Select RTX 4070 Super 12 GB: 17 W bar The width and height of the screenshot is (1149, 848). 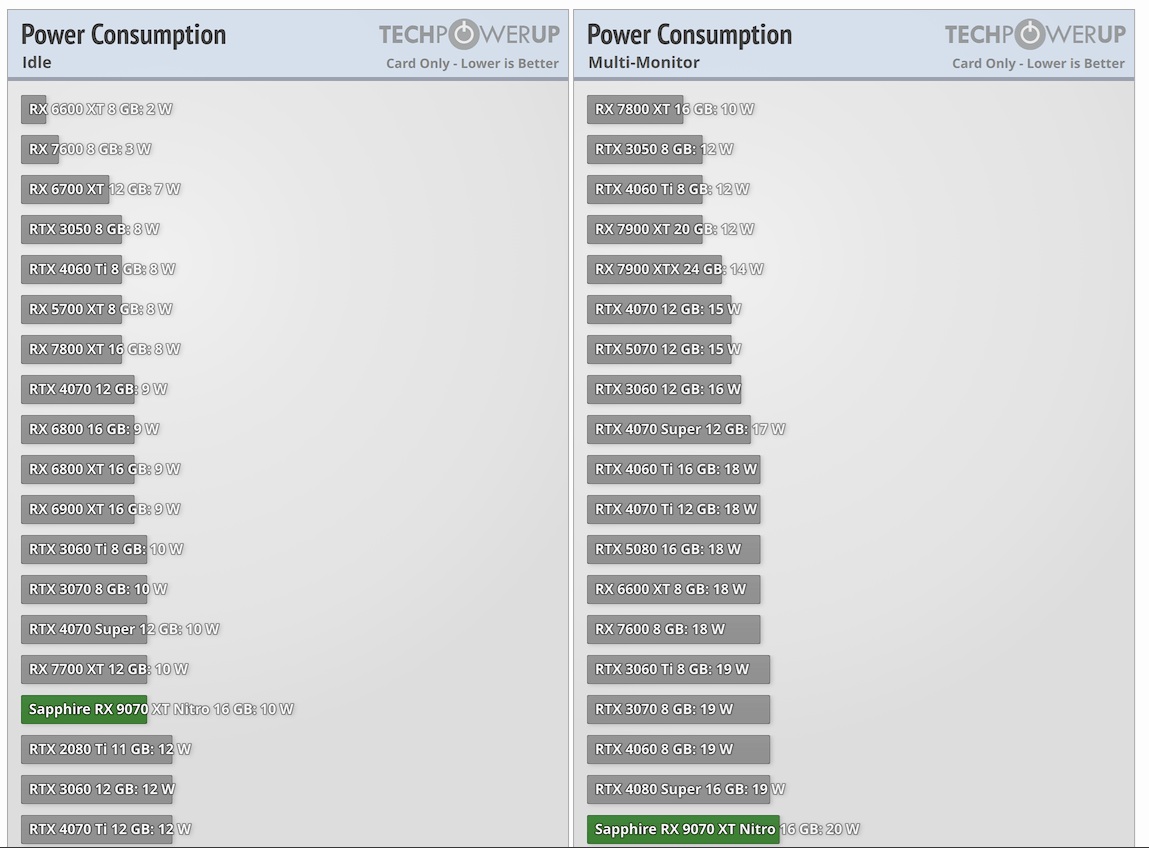669,429
